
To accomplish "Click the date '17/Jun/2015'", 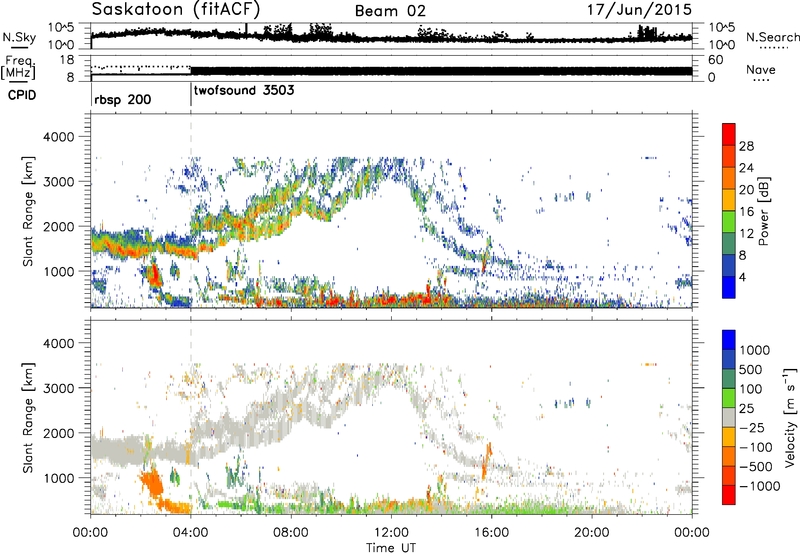I will 639,9.
